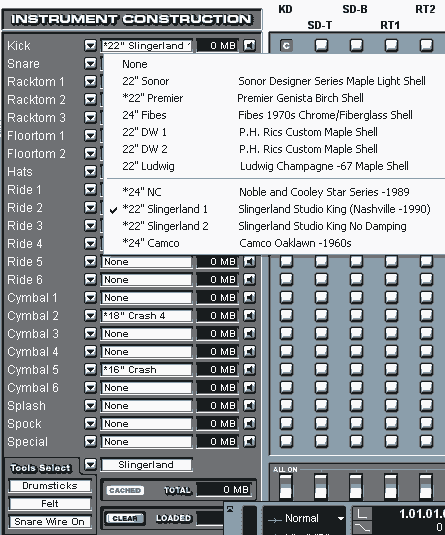
Task: Click the Snare Wire On button
Action: tap(50, 522)
